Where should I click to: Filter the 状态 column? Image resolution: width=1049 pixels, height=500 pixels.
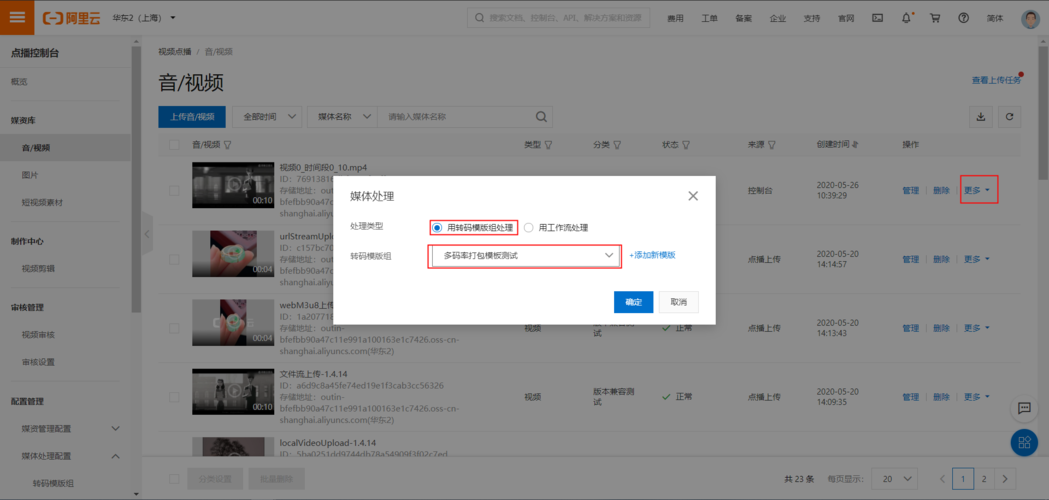click(686, 145)
